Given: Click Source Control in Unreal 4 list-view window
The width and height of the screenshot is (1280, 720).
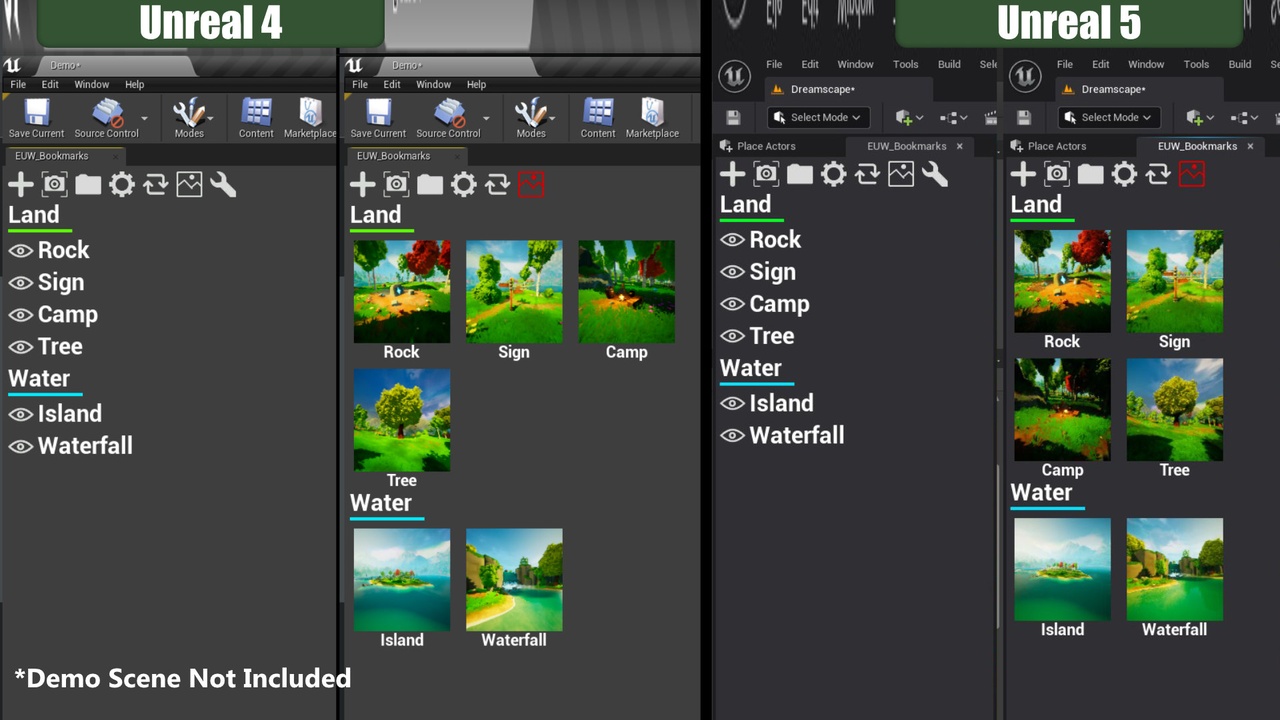Looking at the screenshot, I should (106, 118).
